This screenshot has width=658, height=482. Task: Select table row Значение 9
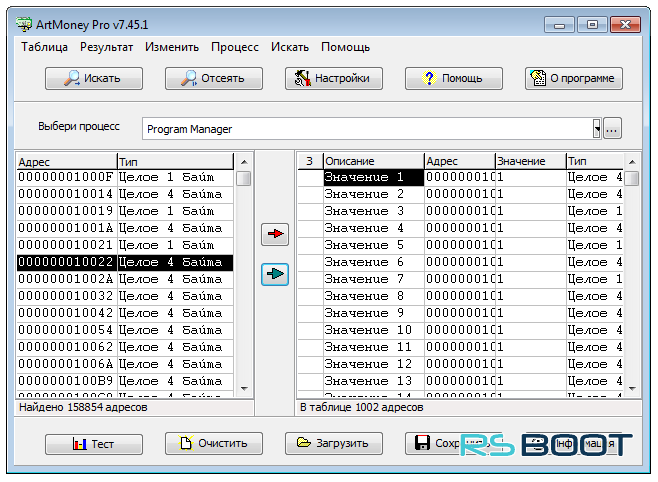[x=460, y=313]
